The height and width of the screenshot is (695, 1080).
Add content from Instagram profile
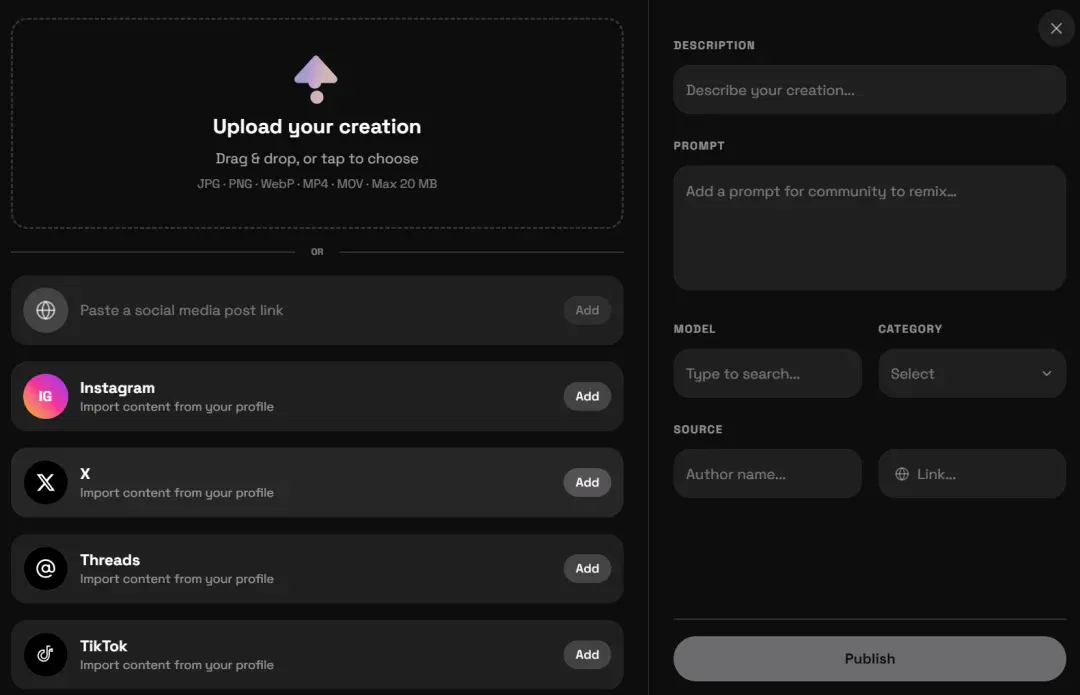587,396
